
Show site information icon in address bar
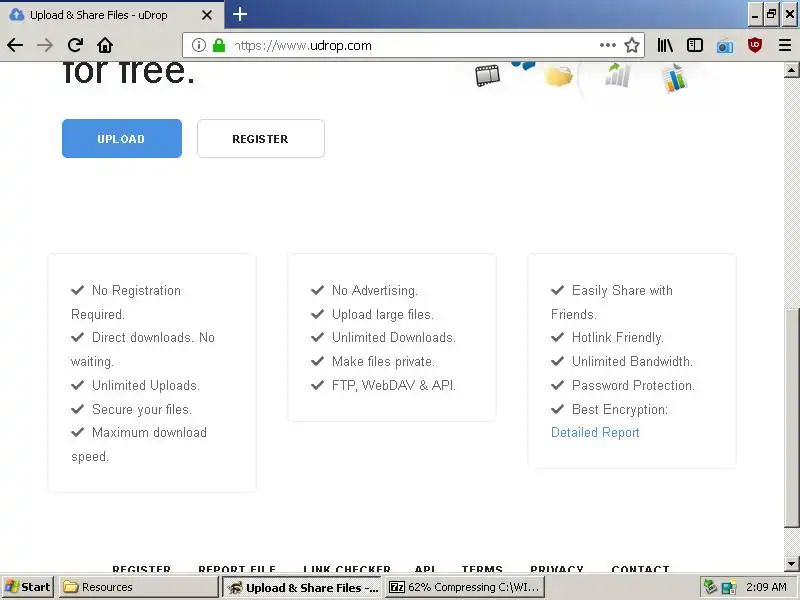click(x=198, y=45)
